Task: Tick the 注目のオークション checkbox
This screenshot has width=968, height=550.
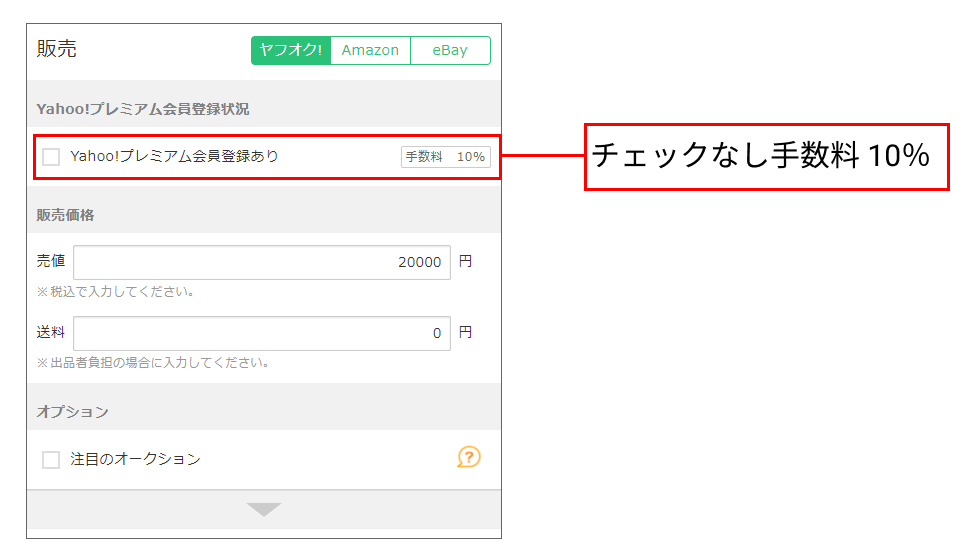Action: click(51, 460)
